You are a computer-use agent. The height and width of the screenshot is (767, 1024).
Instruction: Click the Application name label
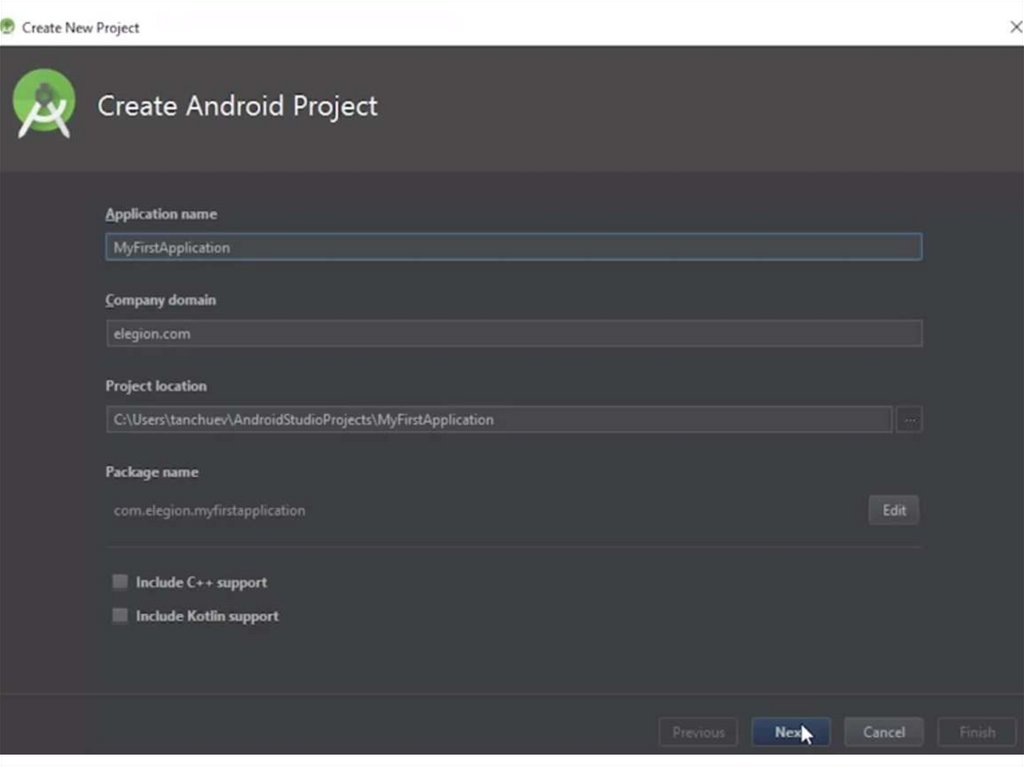161,214
